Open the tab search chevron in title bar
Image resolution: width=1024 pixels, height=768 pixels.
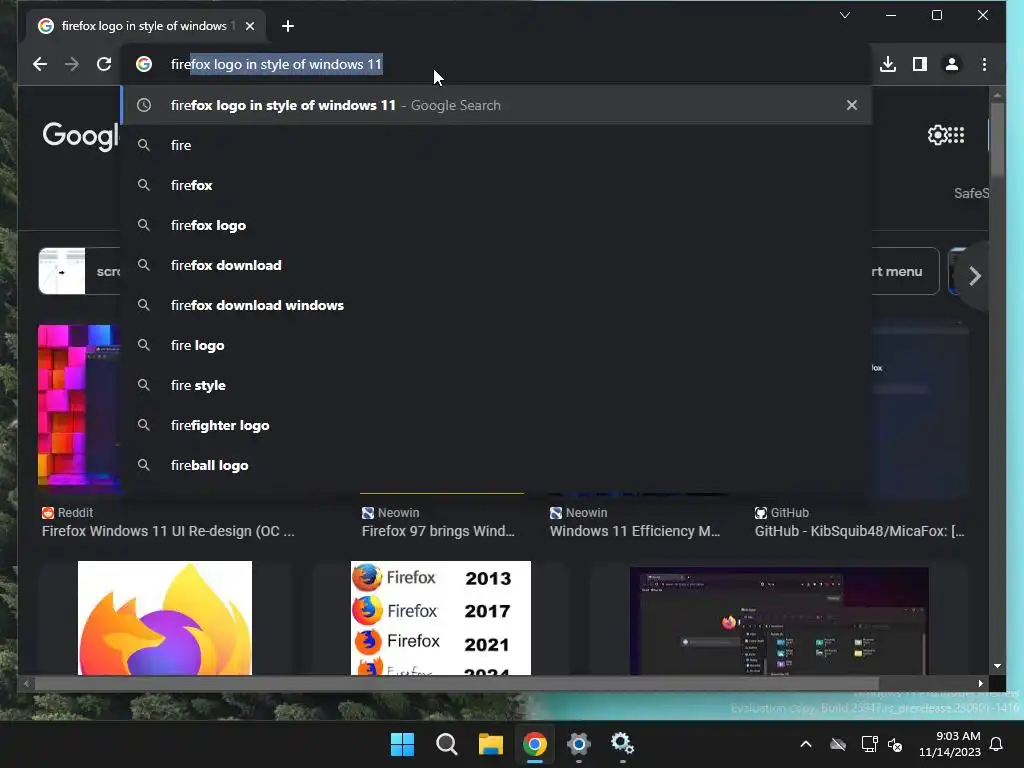click(844, 15)
